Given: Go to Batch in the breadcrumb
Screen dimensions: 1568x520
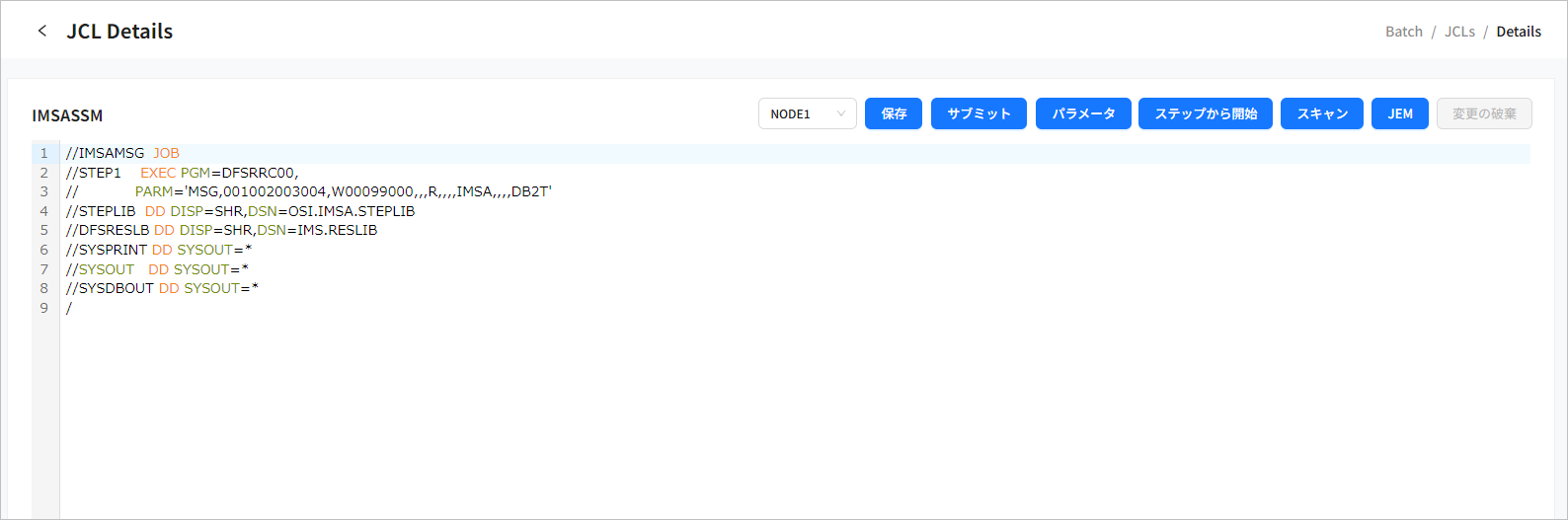Looking at the screenshot, I should coord(1403,32).
